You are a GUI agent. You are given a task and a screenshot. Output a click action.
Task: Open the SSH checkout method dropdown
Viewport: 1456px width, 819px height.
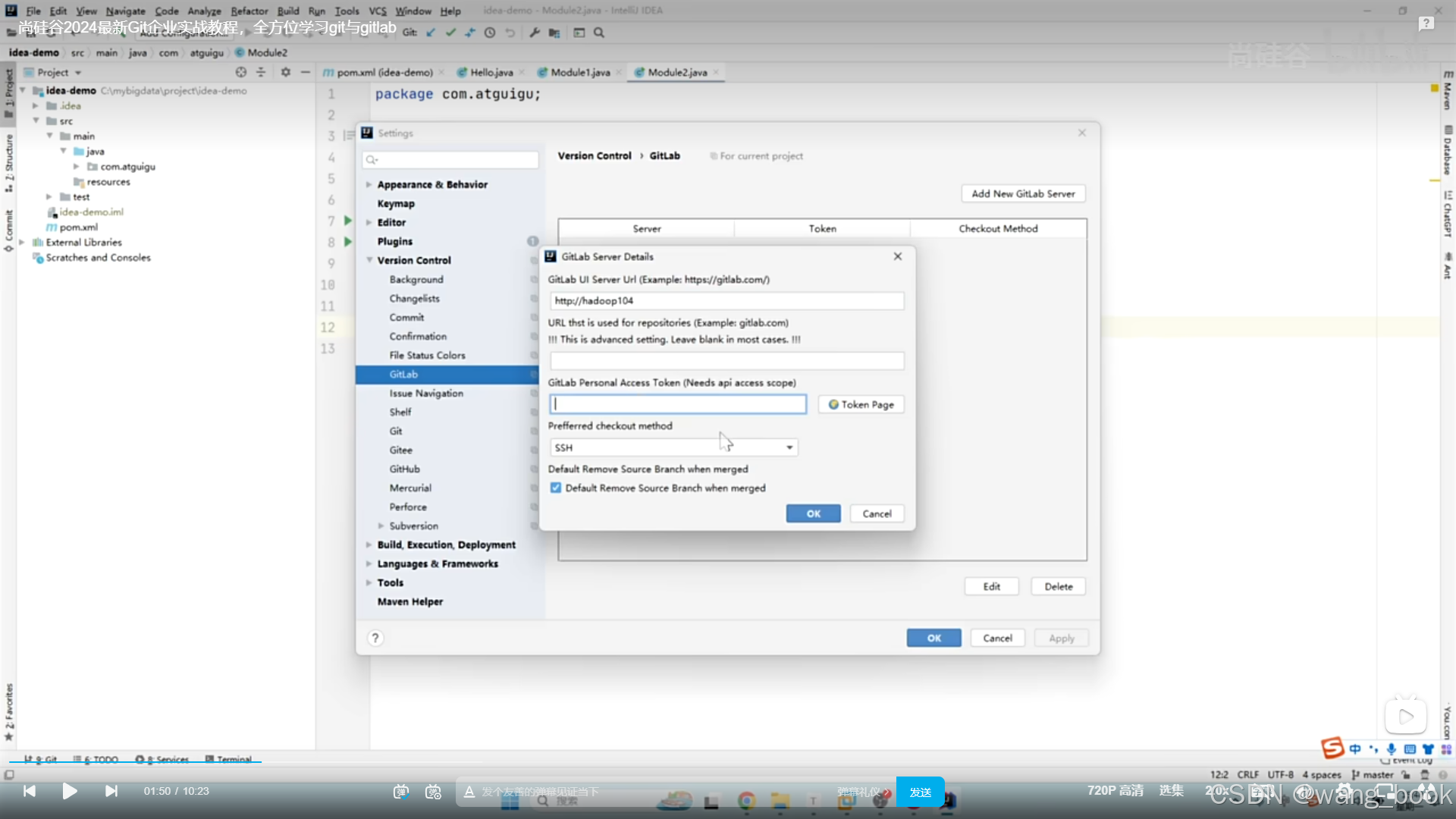click(673, 447)
